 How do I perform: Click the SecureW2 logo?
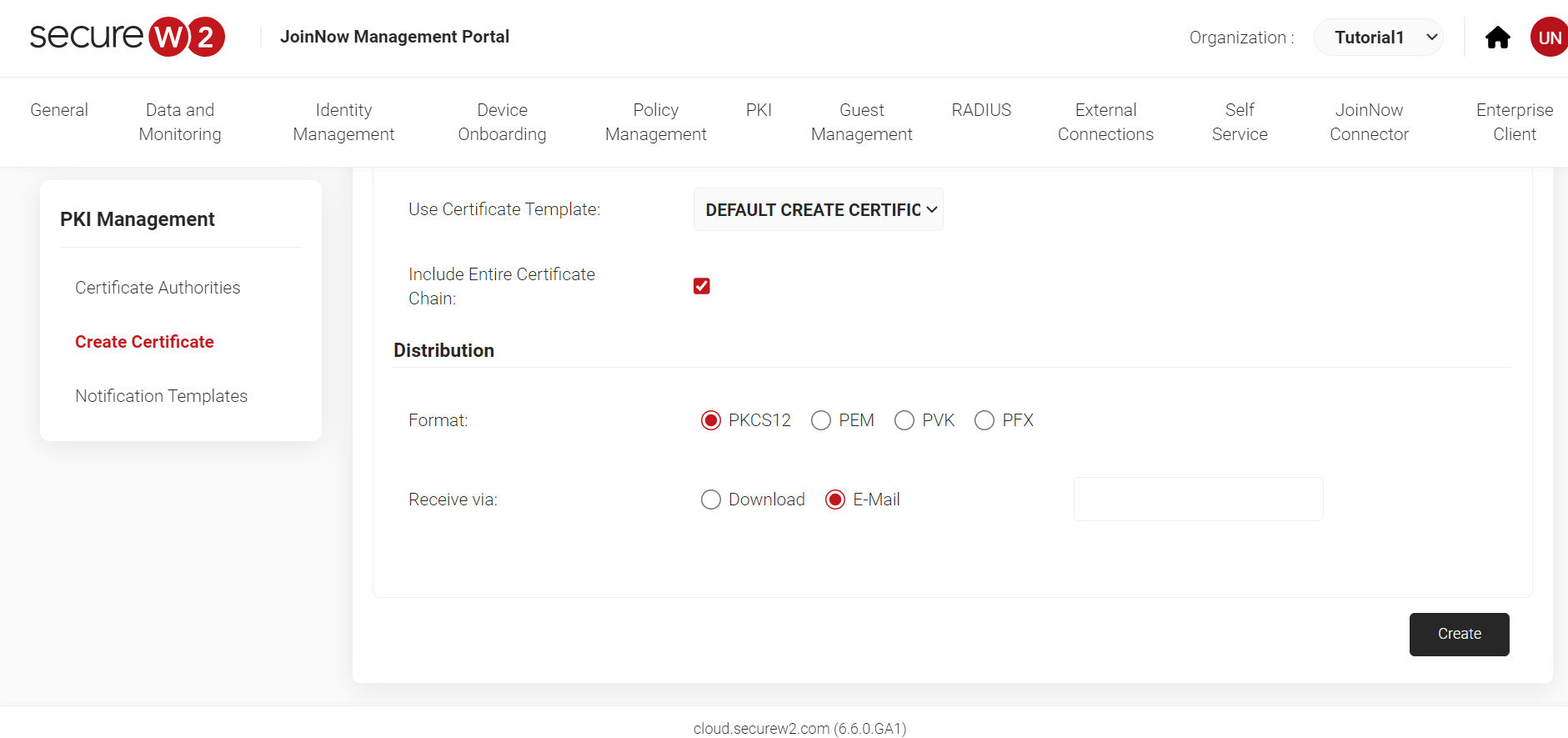(128, 37)
